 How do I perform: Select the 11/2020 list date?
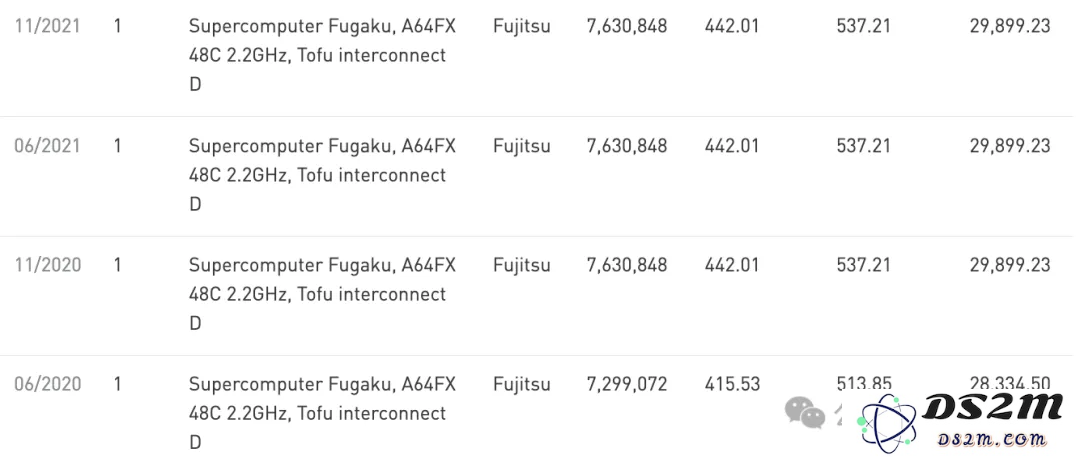tap(48, 265)
